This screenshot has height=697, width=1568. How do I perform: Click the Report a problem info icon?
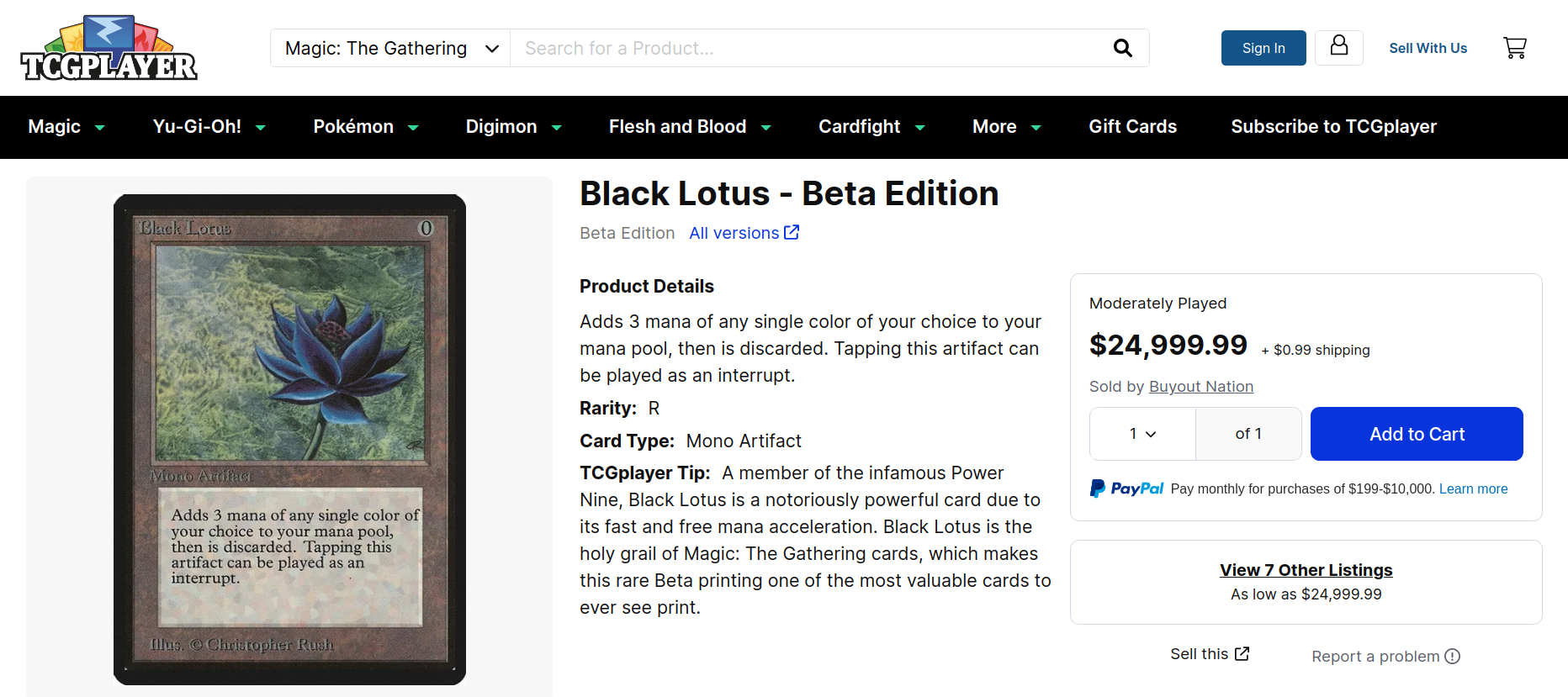[x=1452, y=656]
